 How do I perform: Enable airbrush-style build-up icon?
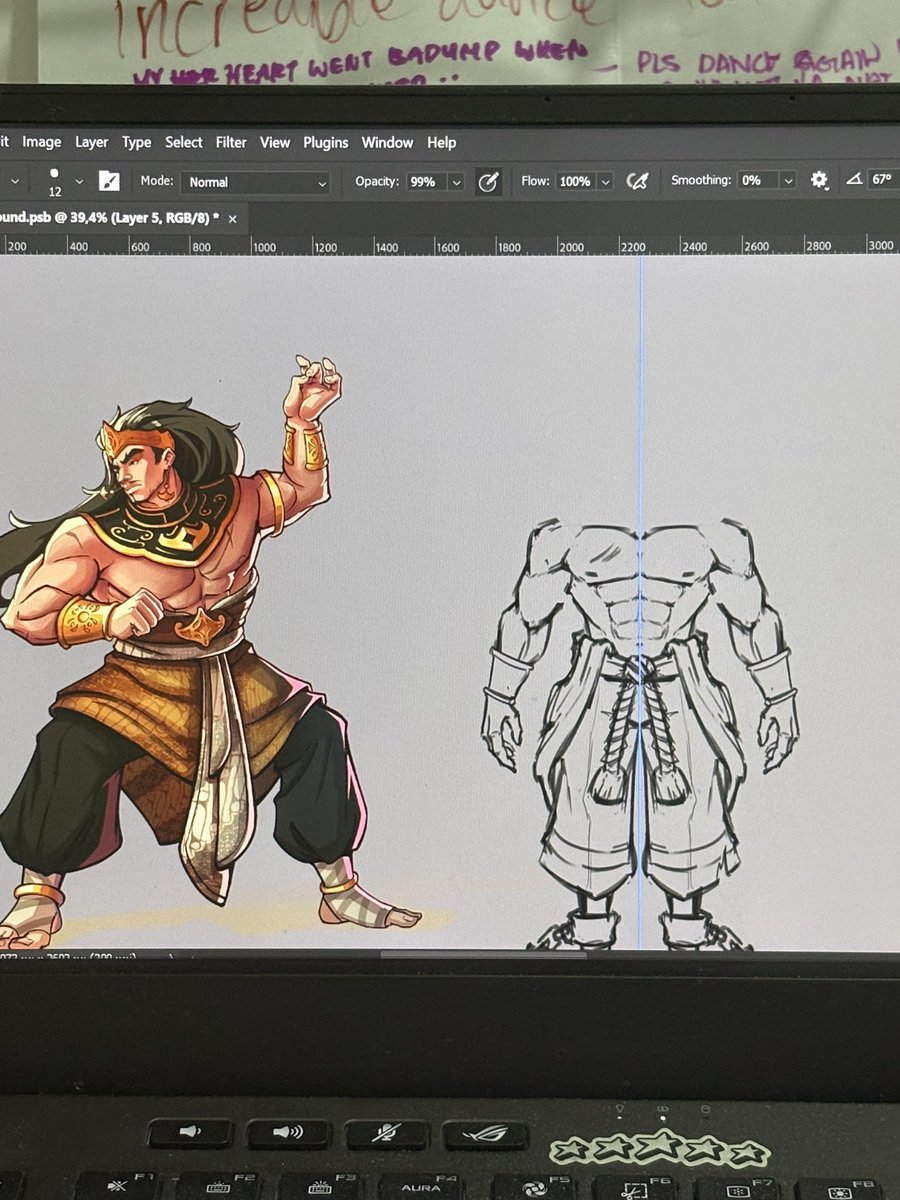click(637, 181)
